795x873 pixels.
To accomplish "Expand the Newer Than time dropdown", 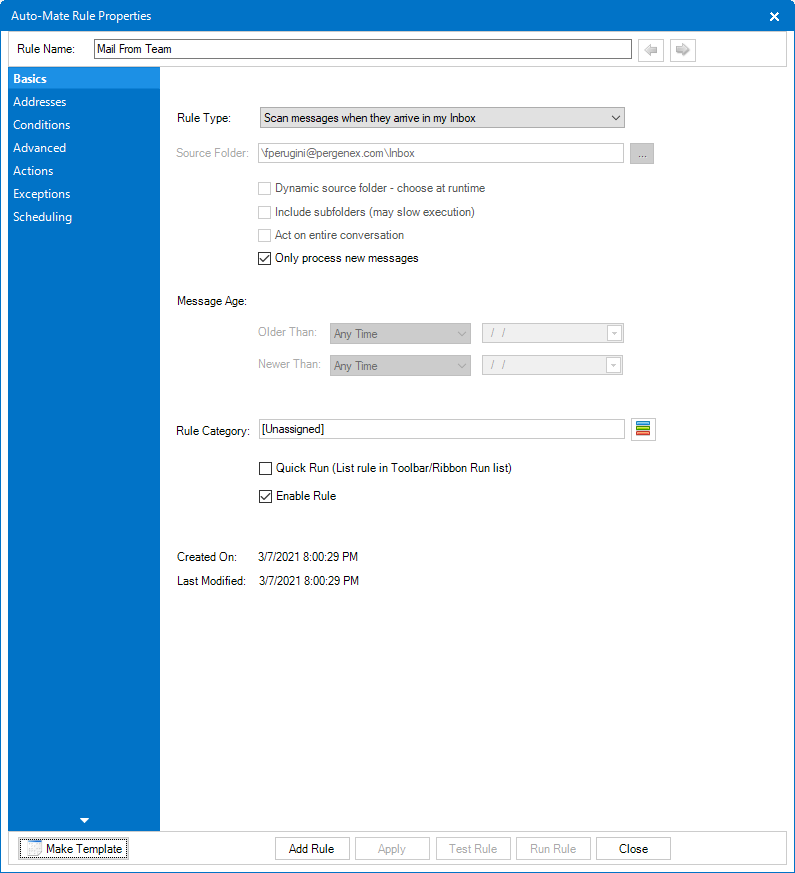I will coord(400,366).
